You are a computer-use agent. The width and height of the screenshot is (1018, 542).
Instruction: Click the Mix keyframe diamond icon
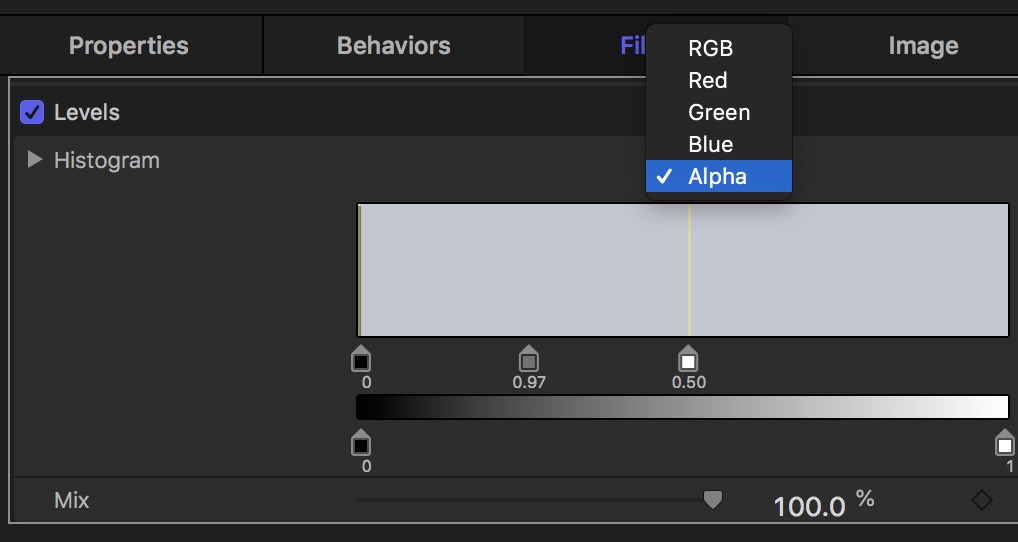982,500
